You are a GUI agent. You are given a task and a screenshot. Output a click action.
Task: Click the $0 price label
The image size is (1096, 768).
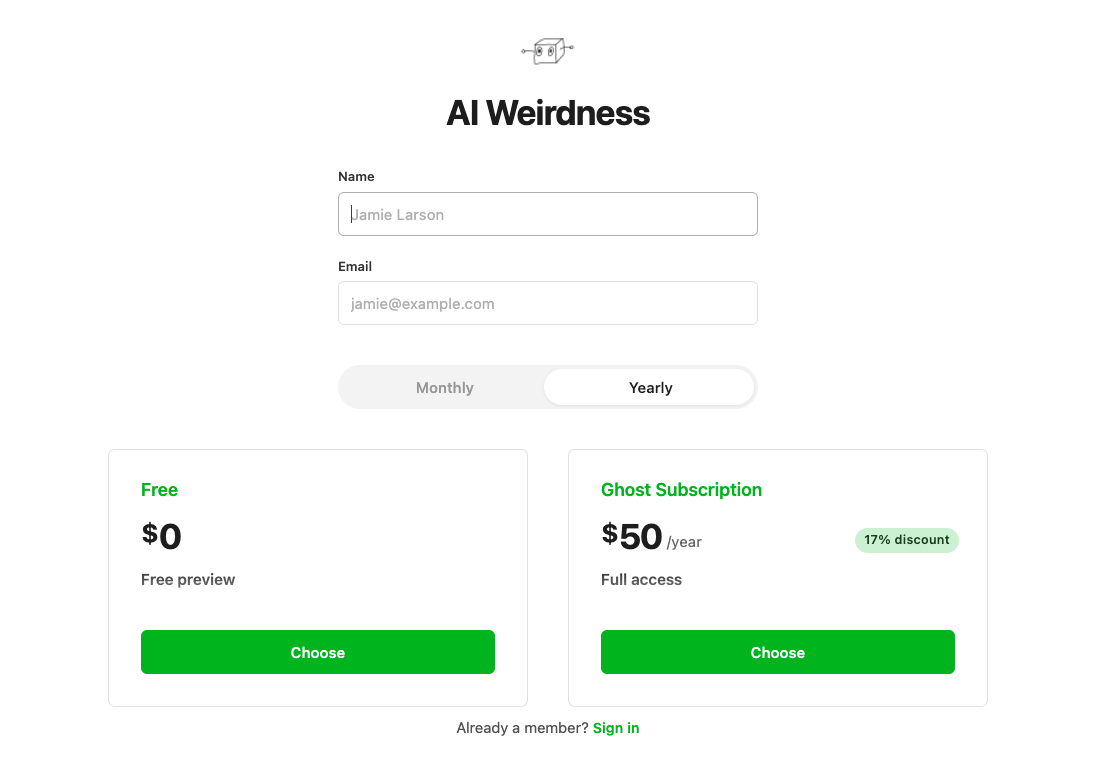[x=160, y=536]
